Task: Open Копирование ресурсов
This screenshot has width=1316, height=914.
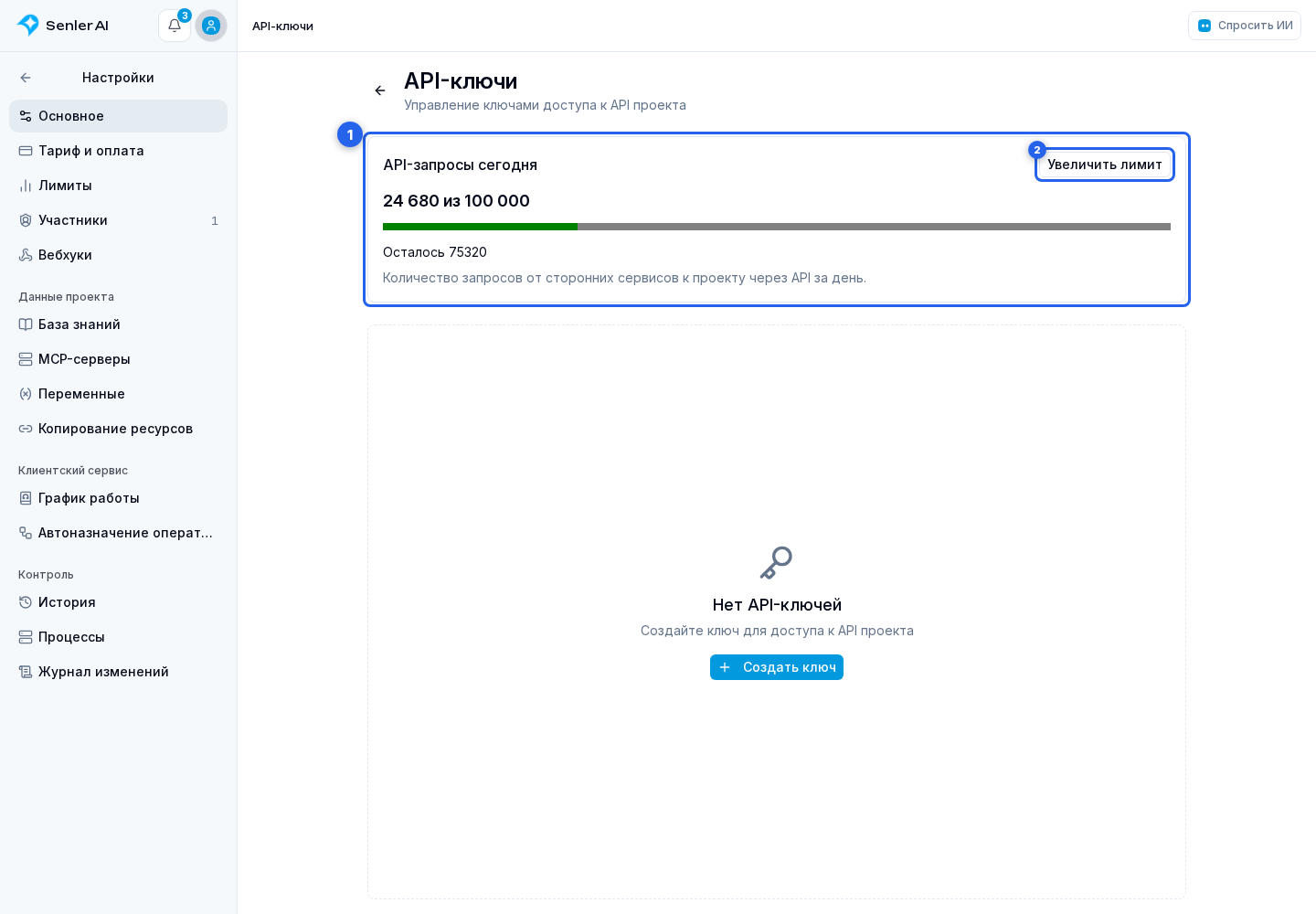Action: click(118, 429)
